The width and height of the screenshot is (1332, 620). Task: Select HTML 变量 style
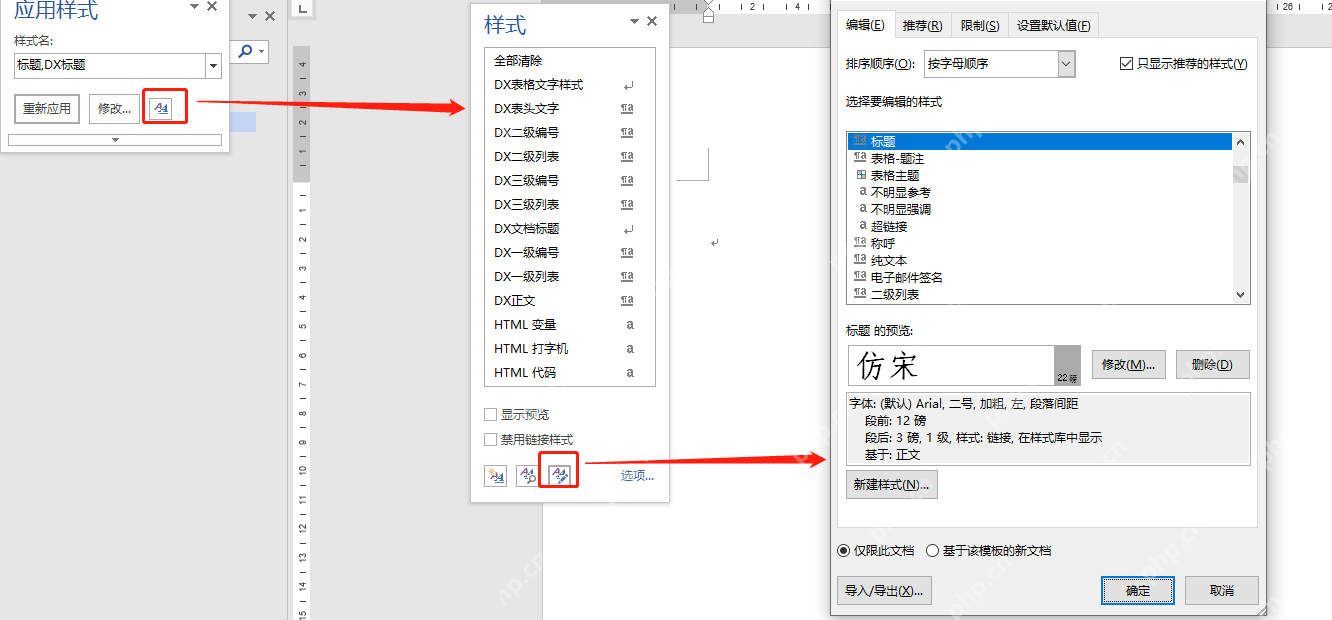pos(569,325)
